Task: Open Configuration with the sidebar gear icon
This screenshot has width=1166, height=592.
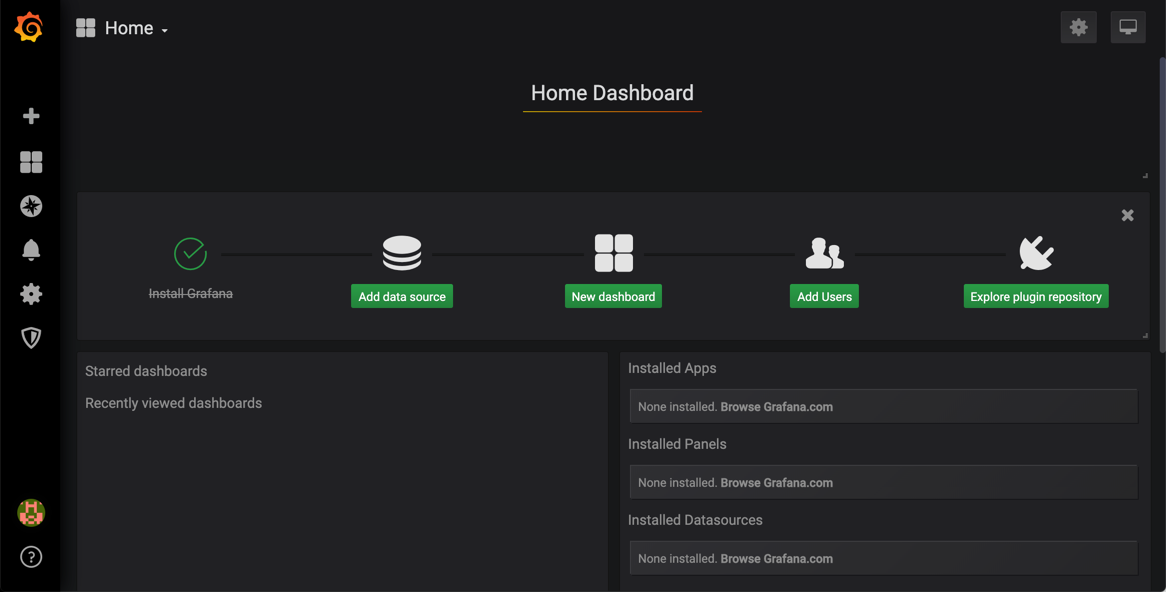Action: (30, 293)
